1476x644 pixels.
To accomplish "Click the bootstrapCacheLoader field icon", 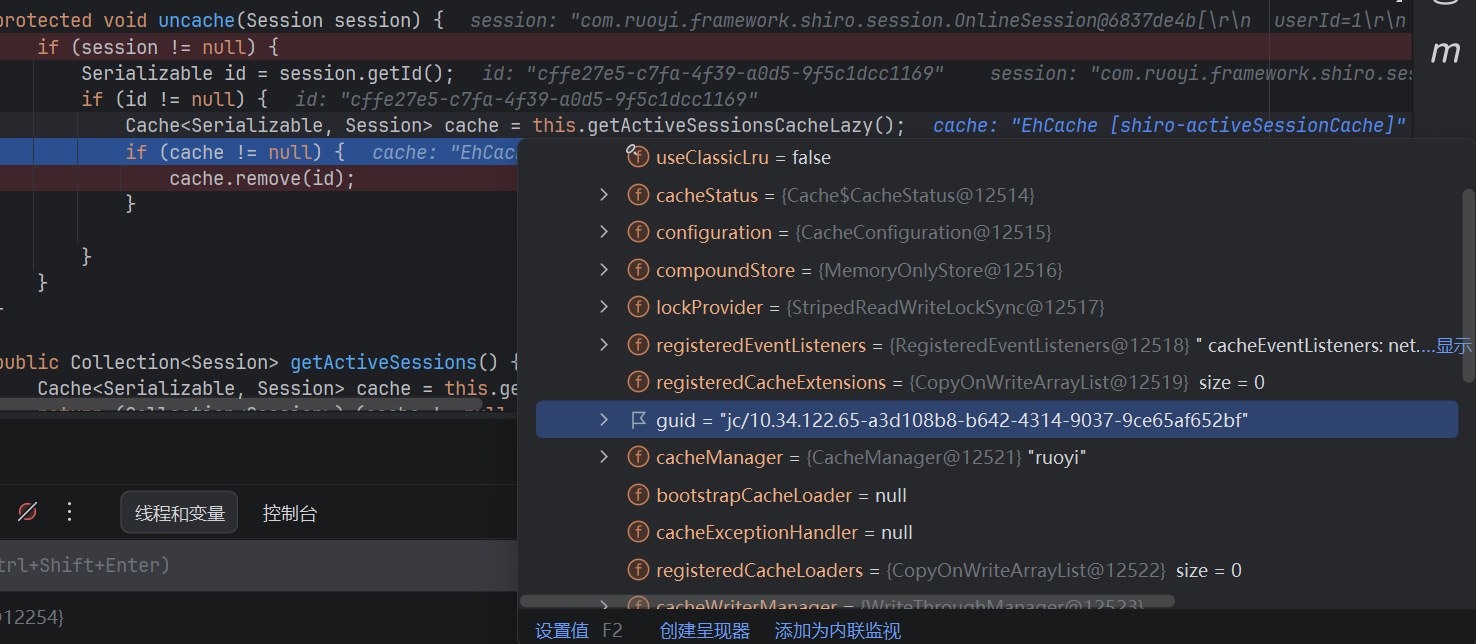I will click(637, 495).
